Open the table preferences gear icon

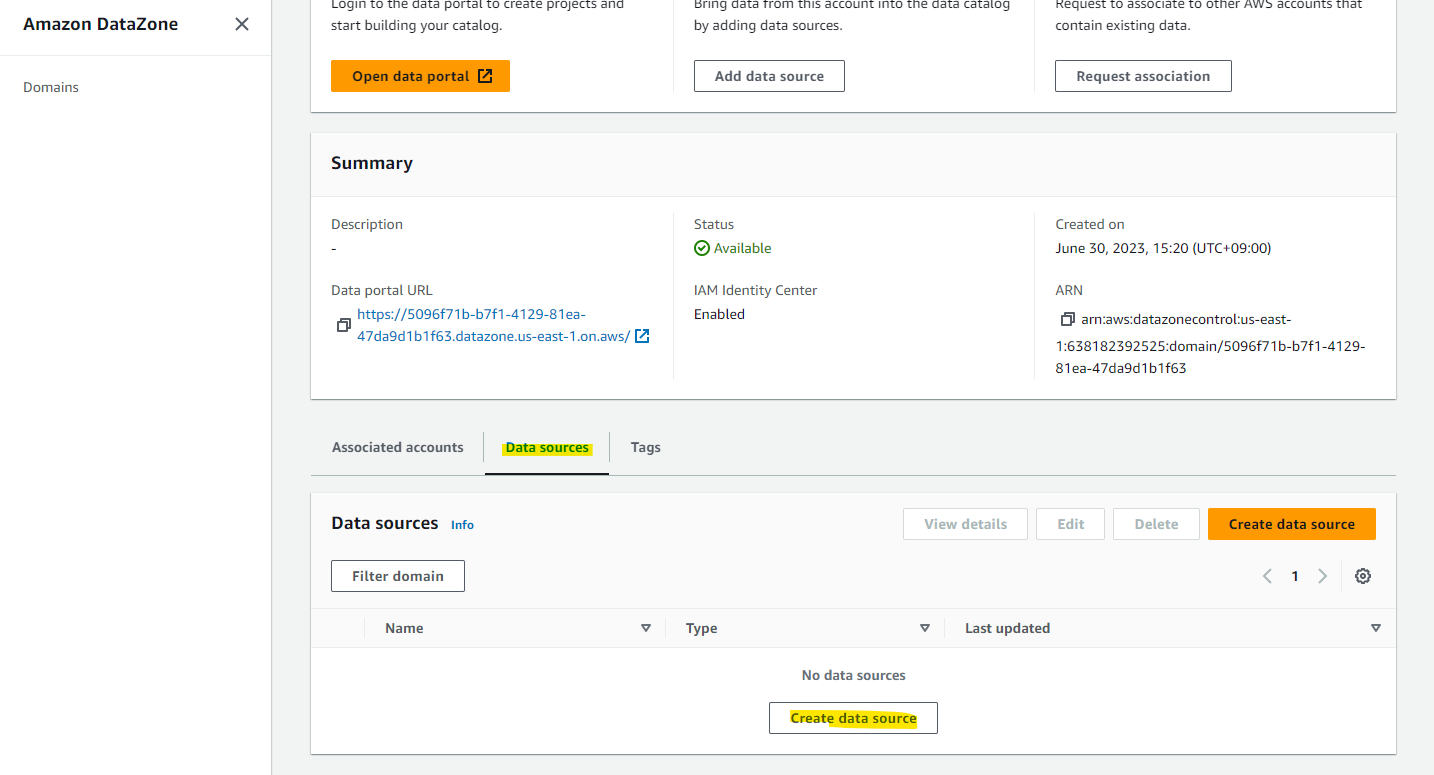(1363, 576)
